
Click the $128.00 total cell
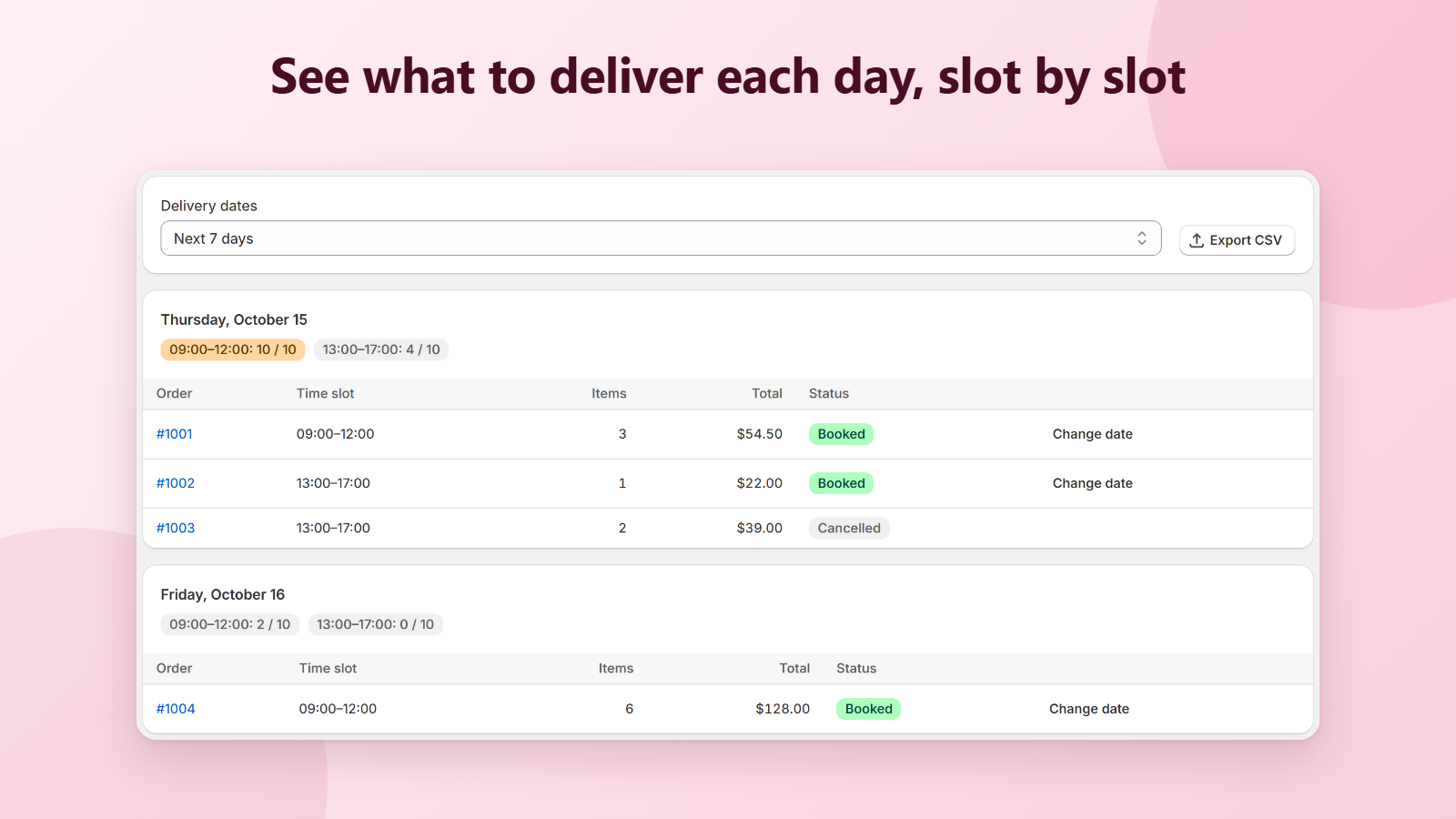point(782,709)
